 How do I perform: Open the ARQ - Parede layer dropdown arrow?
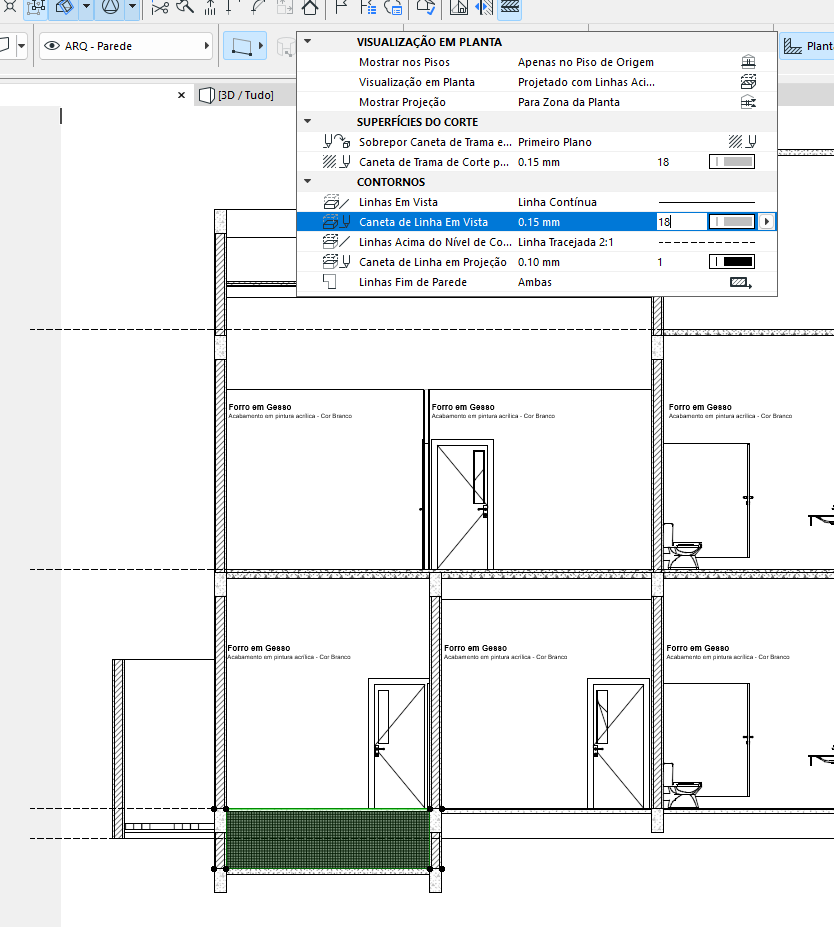point(207,46)
